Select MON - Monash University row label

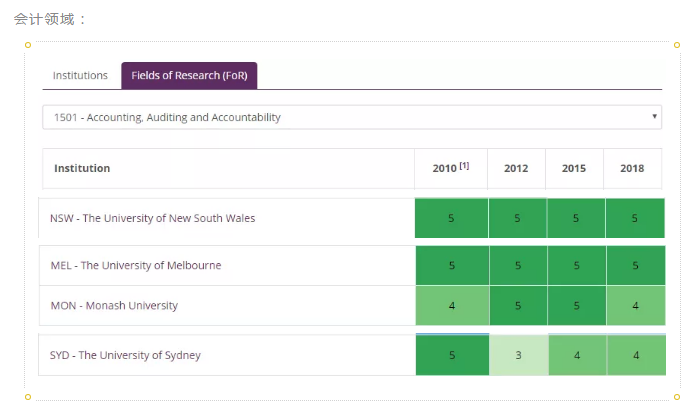point(114,305)
